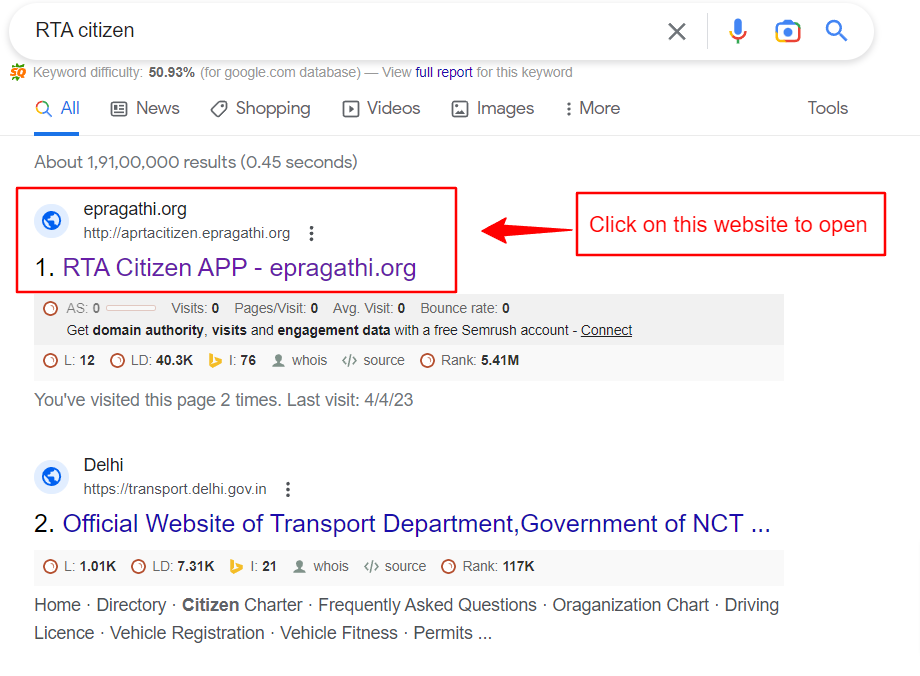Click the About 1,91,00,000 results text
The width and height of the screenshot is (920, 676).
click(x=195, y=162)
